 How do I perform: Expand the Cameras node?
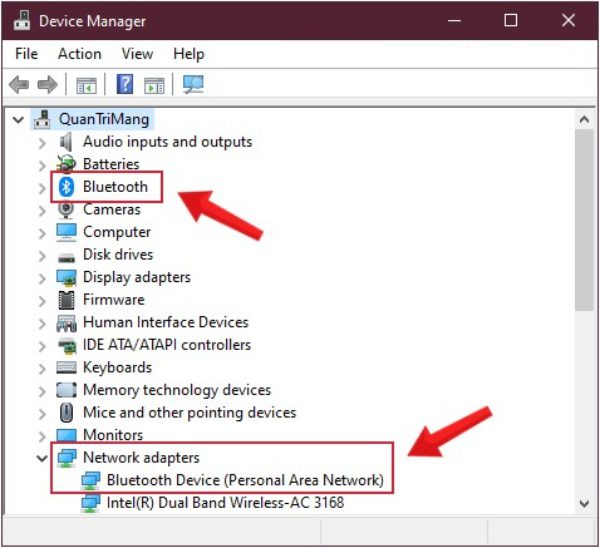(42, 210)
